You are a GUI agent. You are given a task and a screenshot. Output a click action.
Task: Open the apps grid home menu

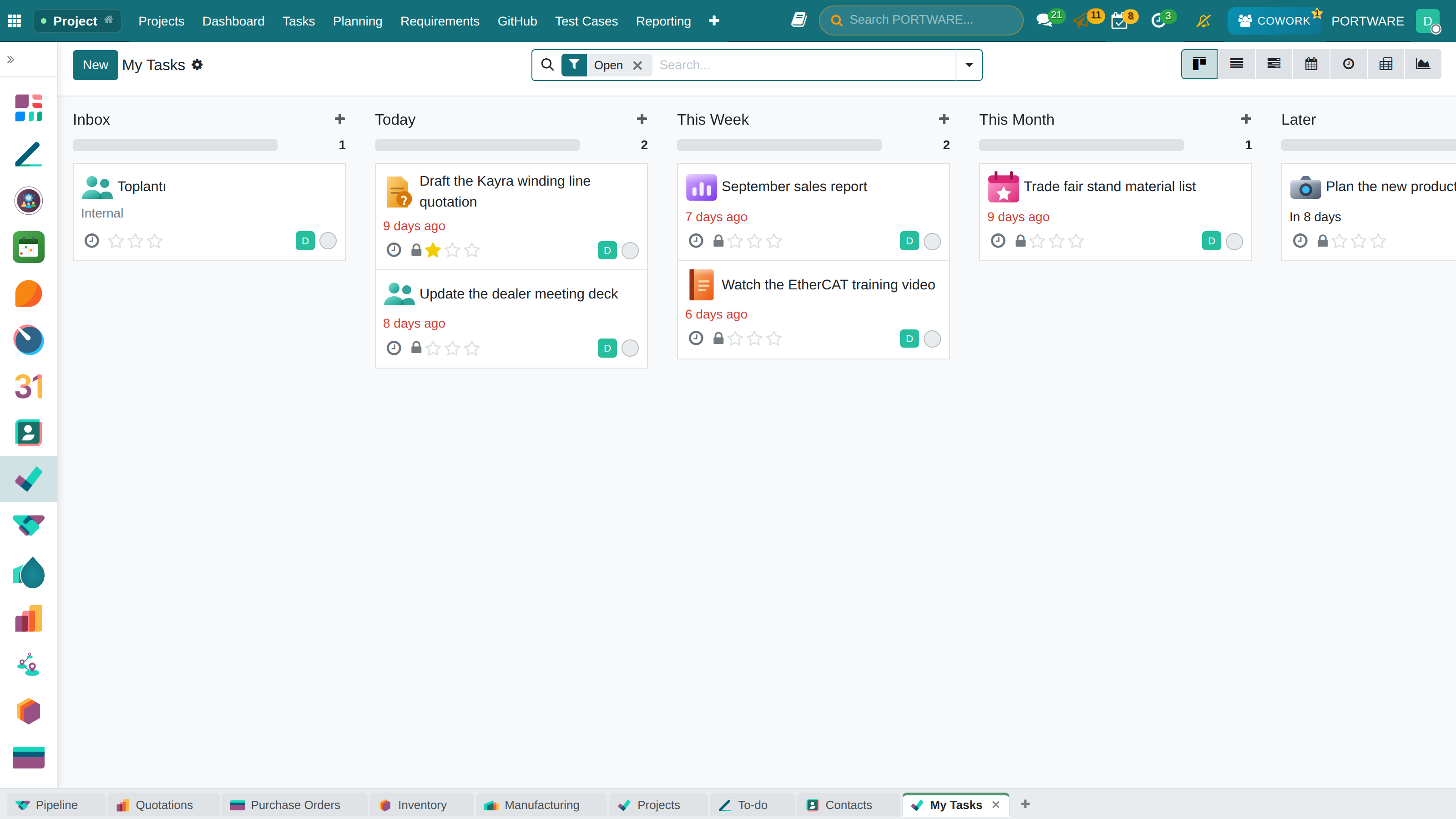[15, 21]
